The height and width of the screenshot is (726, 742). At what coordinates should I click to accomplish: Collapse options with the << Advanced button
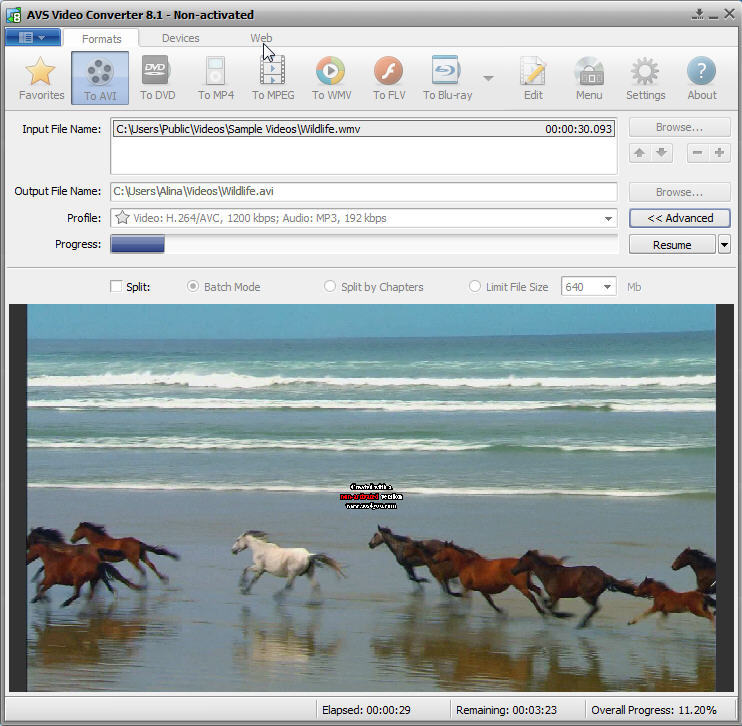coord(680,218)
